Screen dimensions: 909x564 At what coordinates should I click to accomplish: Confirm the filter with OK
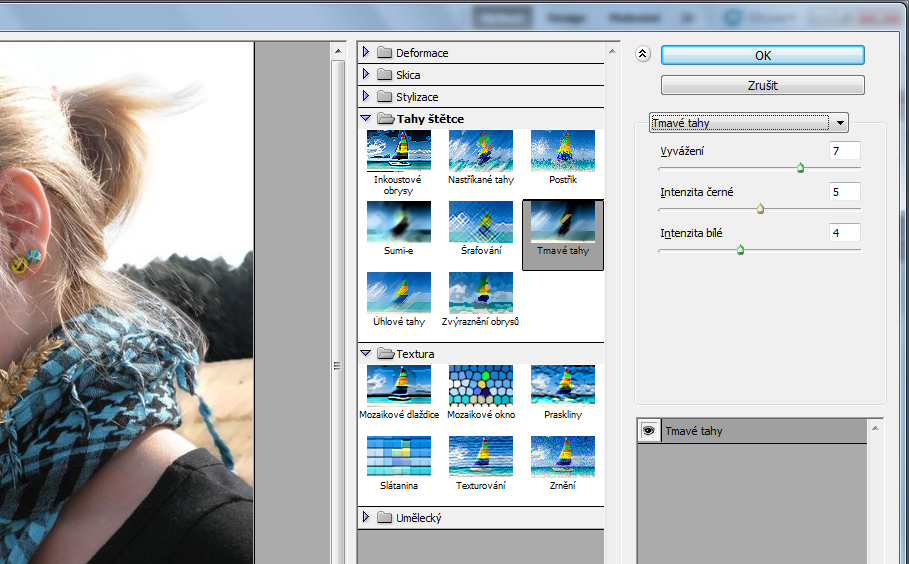pos(762,56)
